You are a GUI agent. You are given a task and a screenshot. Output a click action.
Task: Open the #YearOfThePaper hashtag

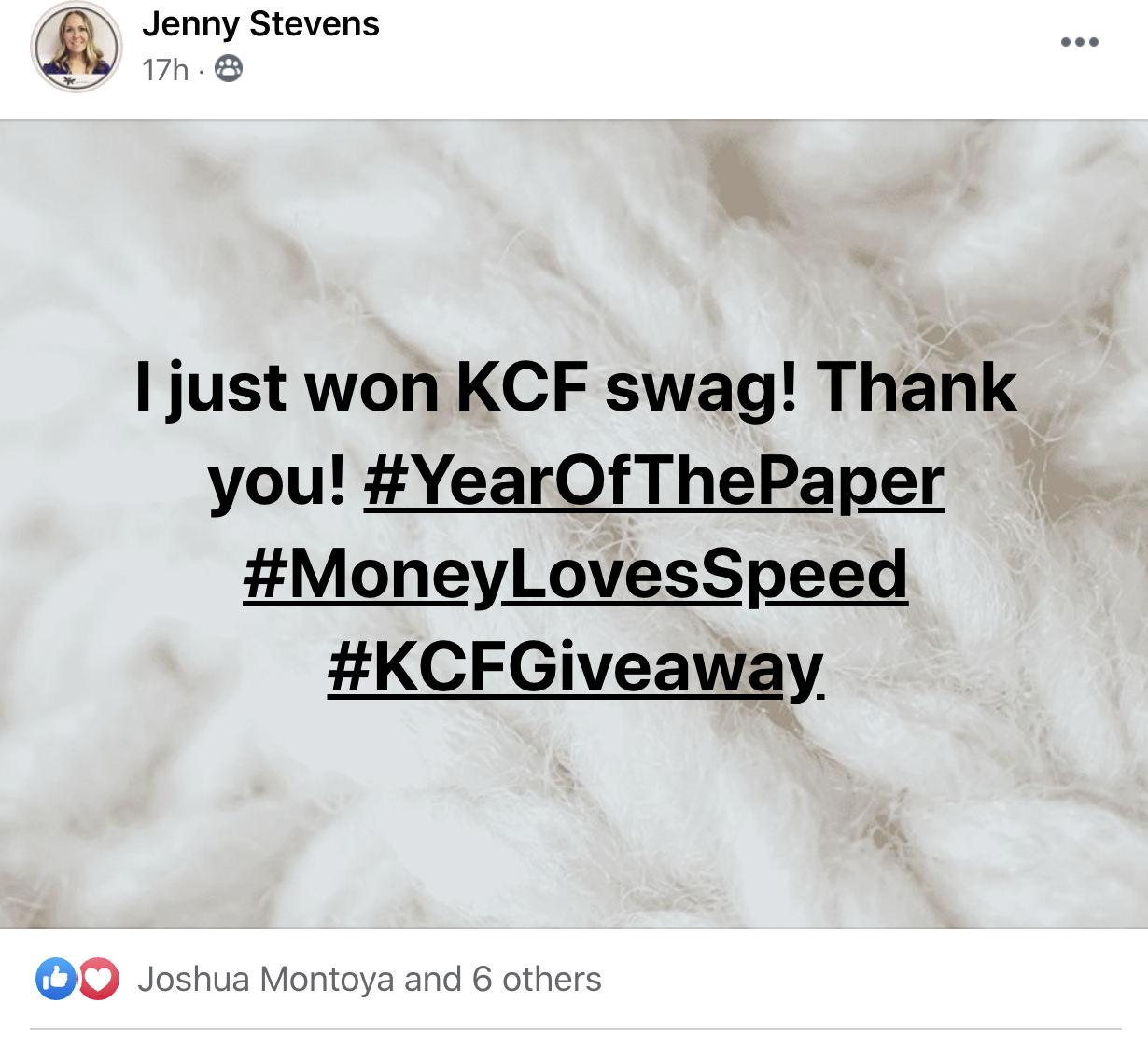tap(654, 481)
